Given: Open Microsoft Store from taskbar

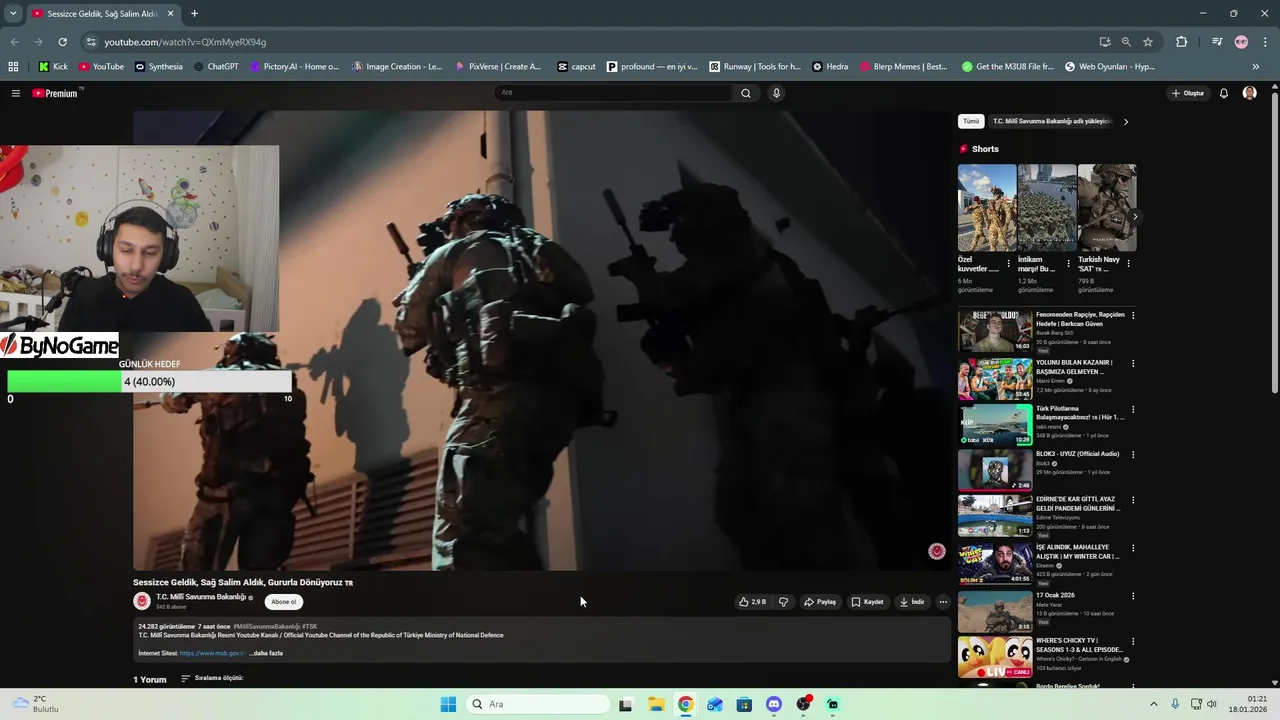Looking at the screenshot, I should 744,704.
